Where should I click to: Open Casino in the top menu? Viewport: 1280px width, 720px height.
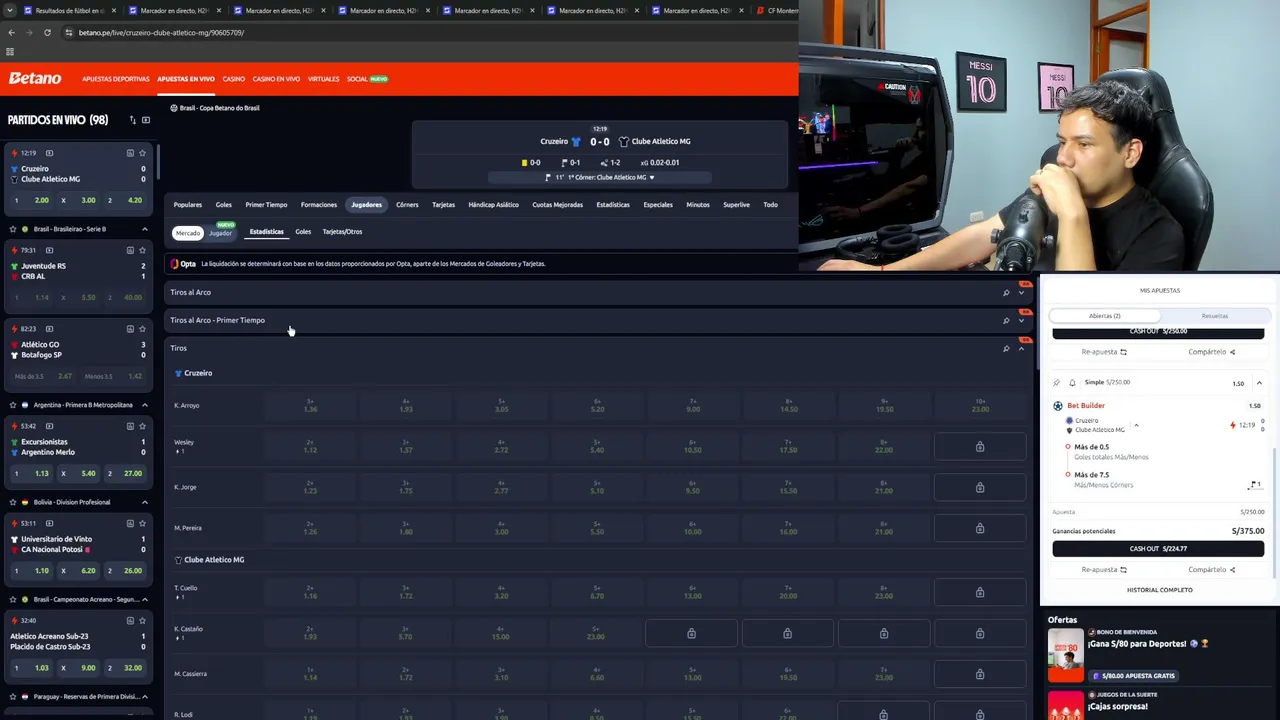(234, 79)
